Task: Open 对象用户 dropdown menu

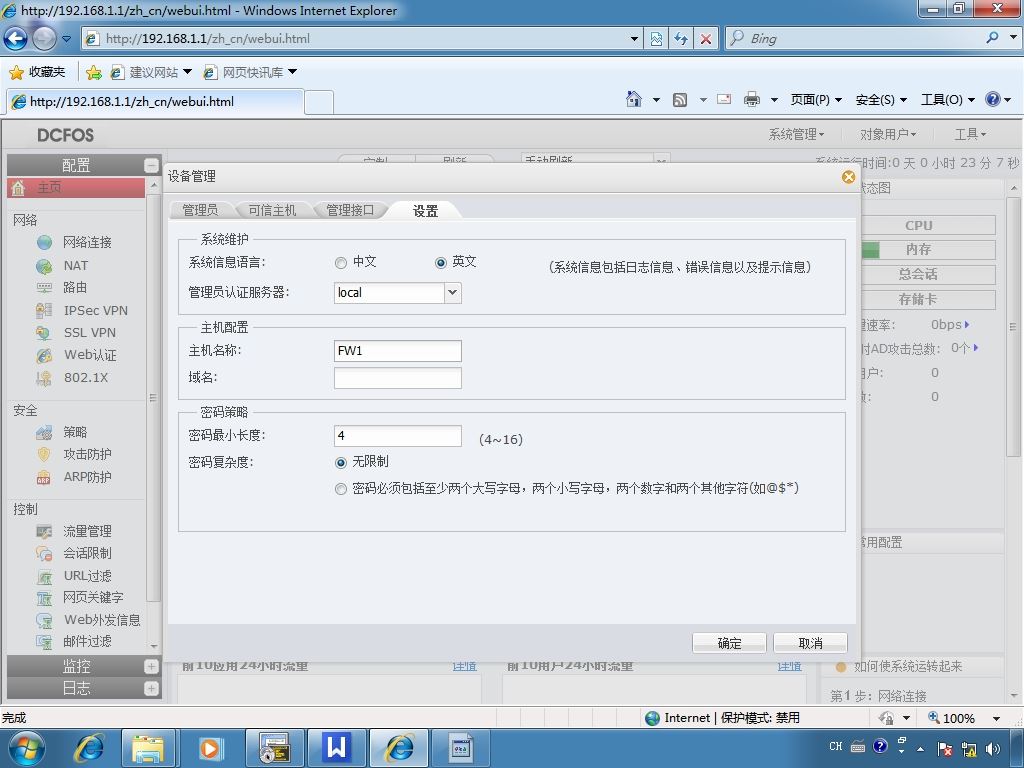Action: [888, 135]
